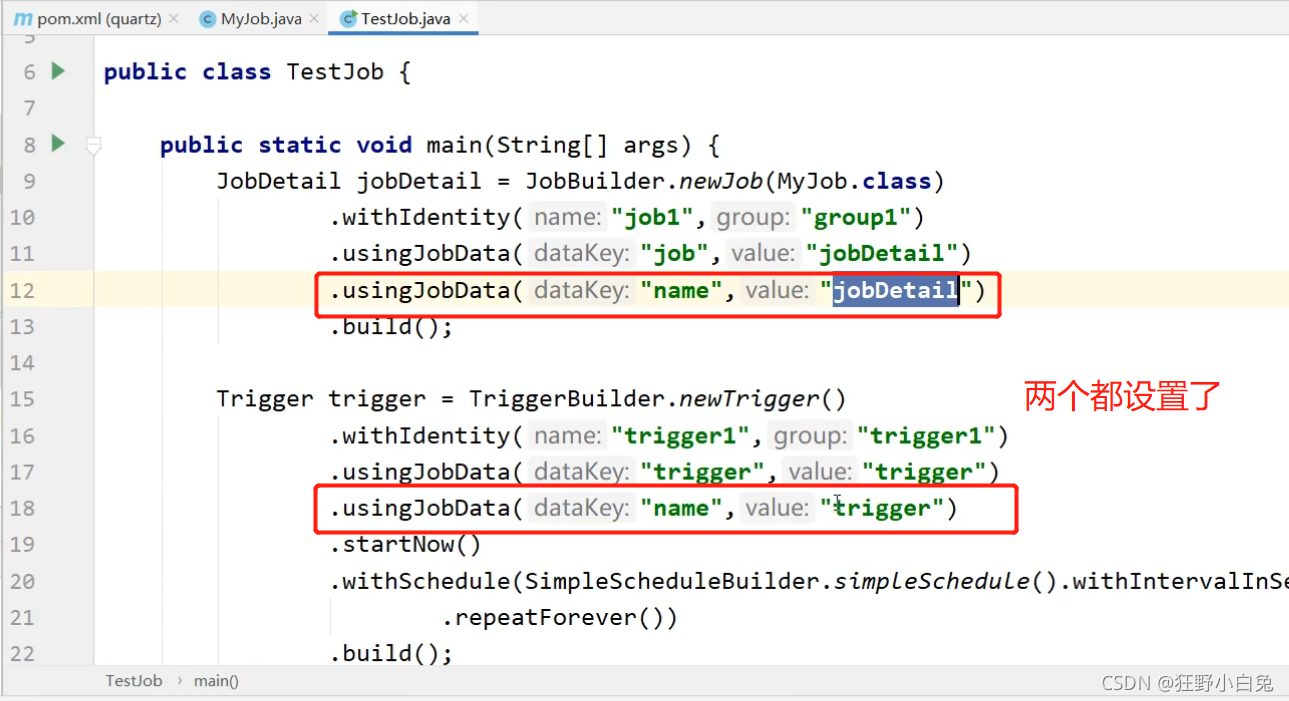Click the class icon on TestJob.java tab

click(x=348, y=18)
